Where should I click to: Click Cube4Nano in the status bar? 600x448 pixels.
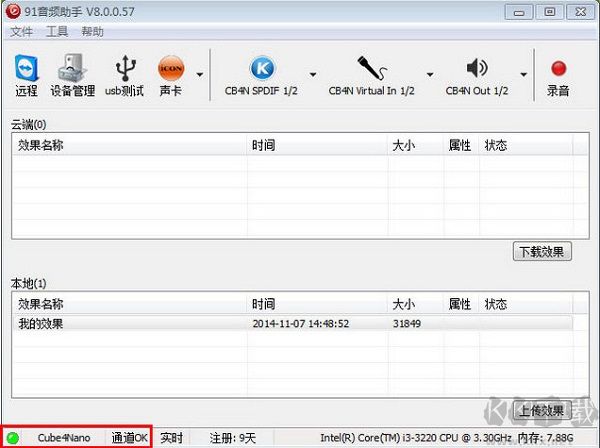[64, 438]
